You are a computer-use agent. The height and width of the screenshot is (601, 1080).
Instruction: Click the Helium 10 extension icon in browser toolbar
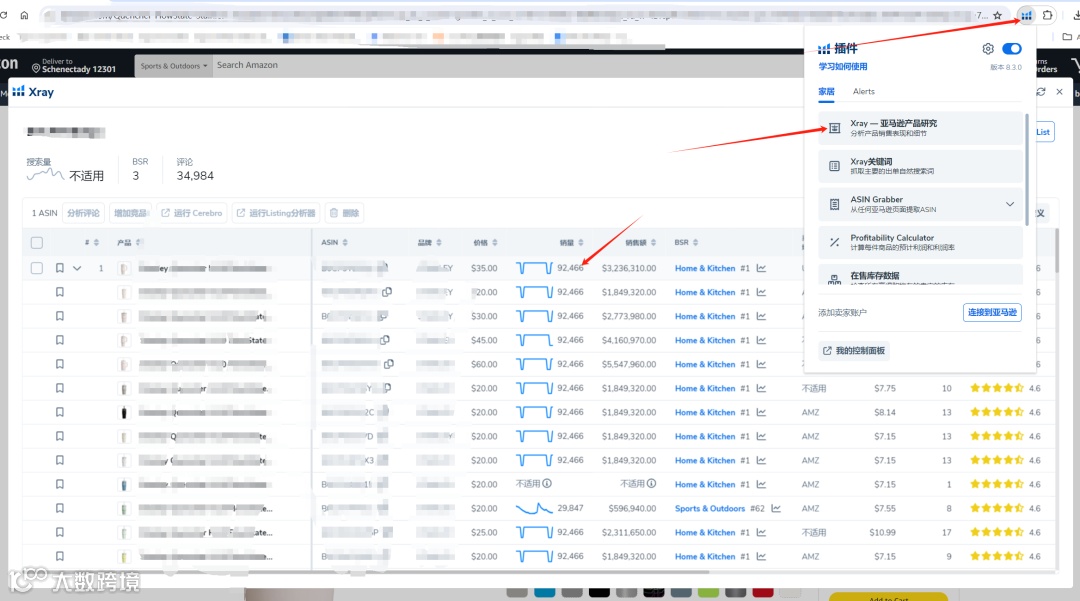tap(1026, 15)
